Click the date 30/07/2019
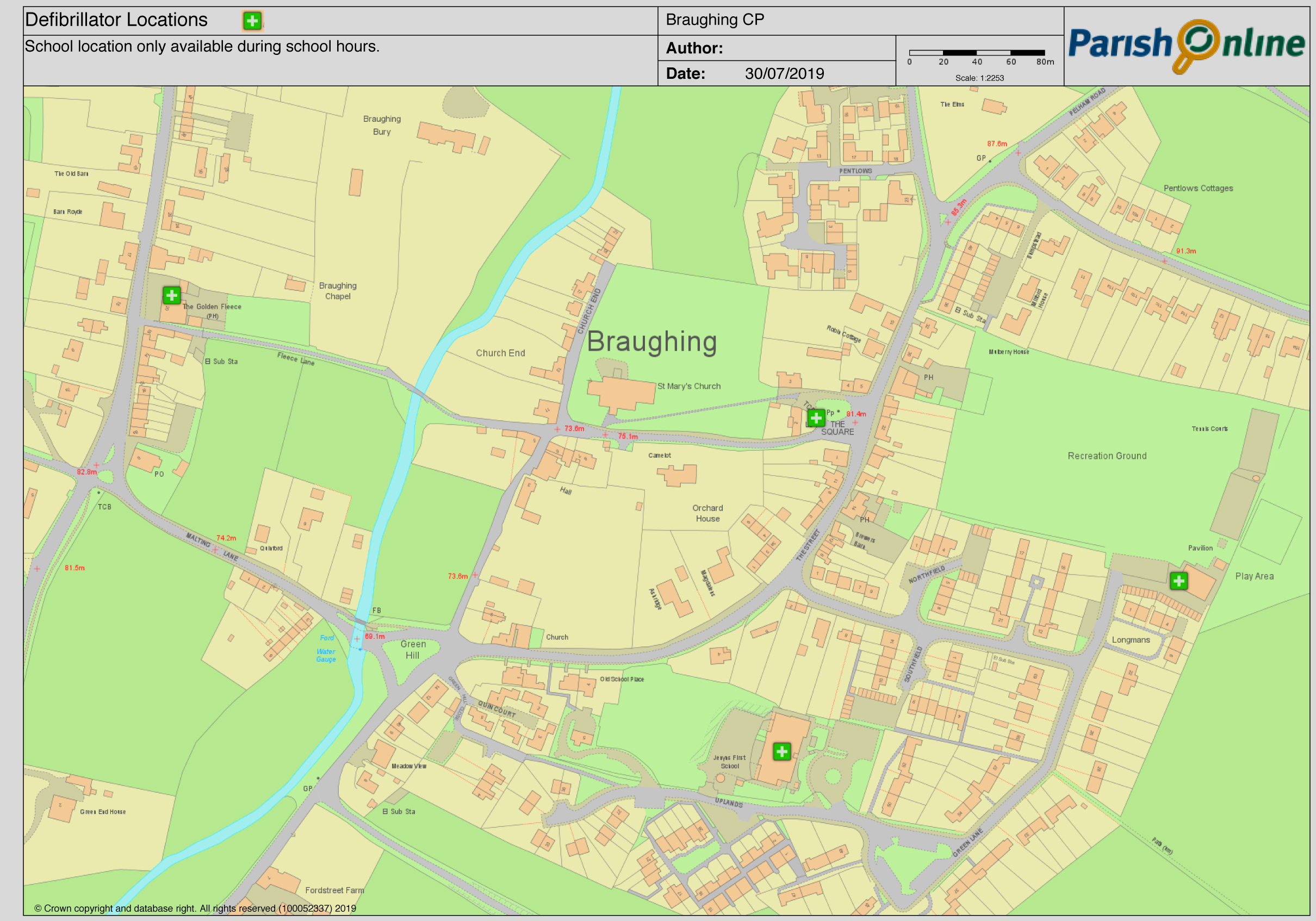The width and height of the screenshot is (1316, 921). pos(784,73)
